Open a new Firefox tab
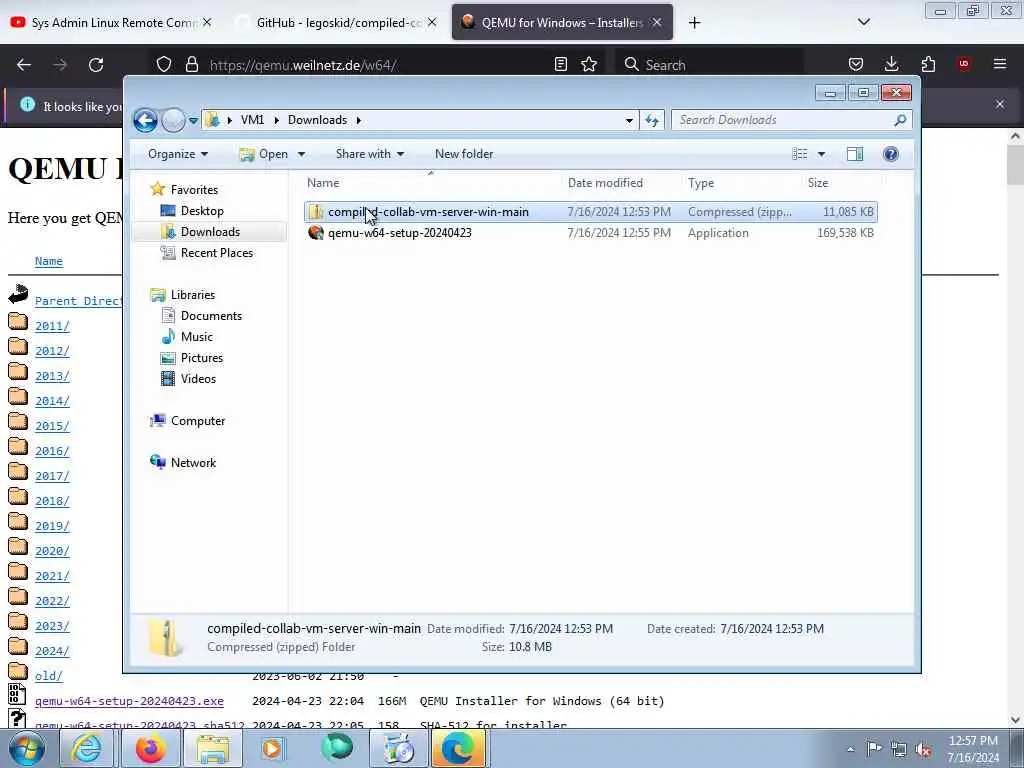This screenshot has height=768, width=1024. point(694,23)
